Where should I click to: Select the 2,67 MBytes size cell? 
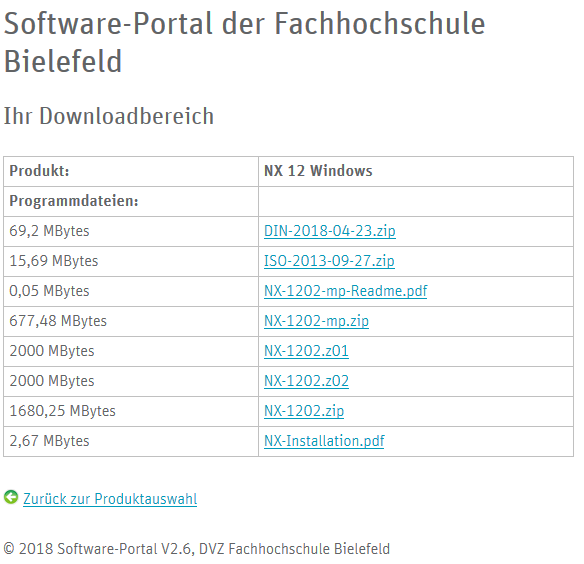pos(131,441)
